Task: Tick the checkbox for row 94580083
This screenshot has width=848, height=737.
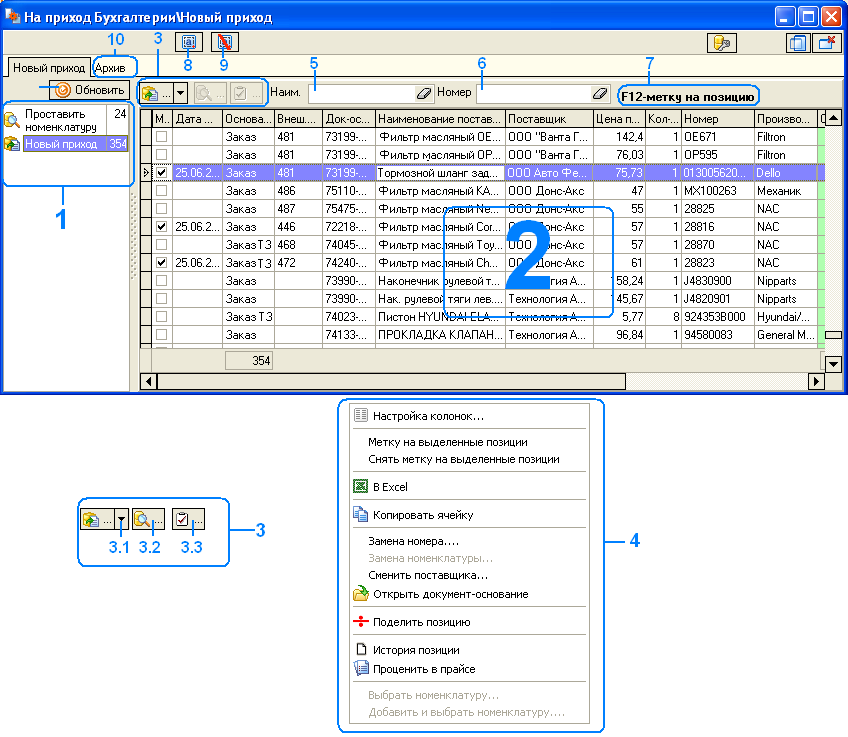Action: [161, 335]
